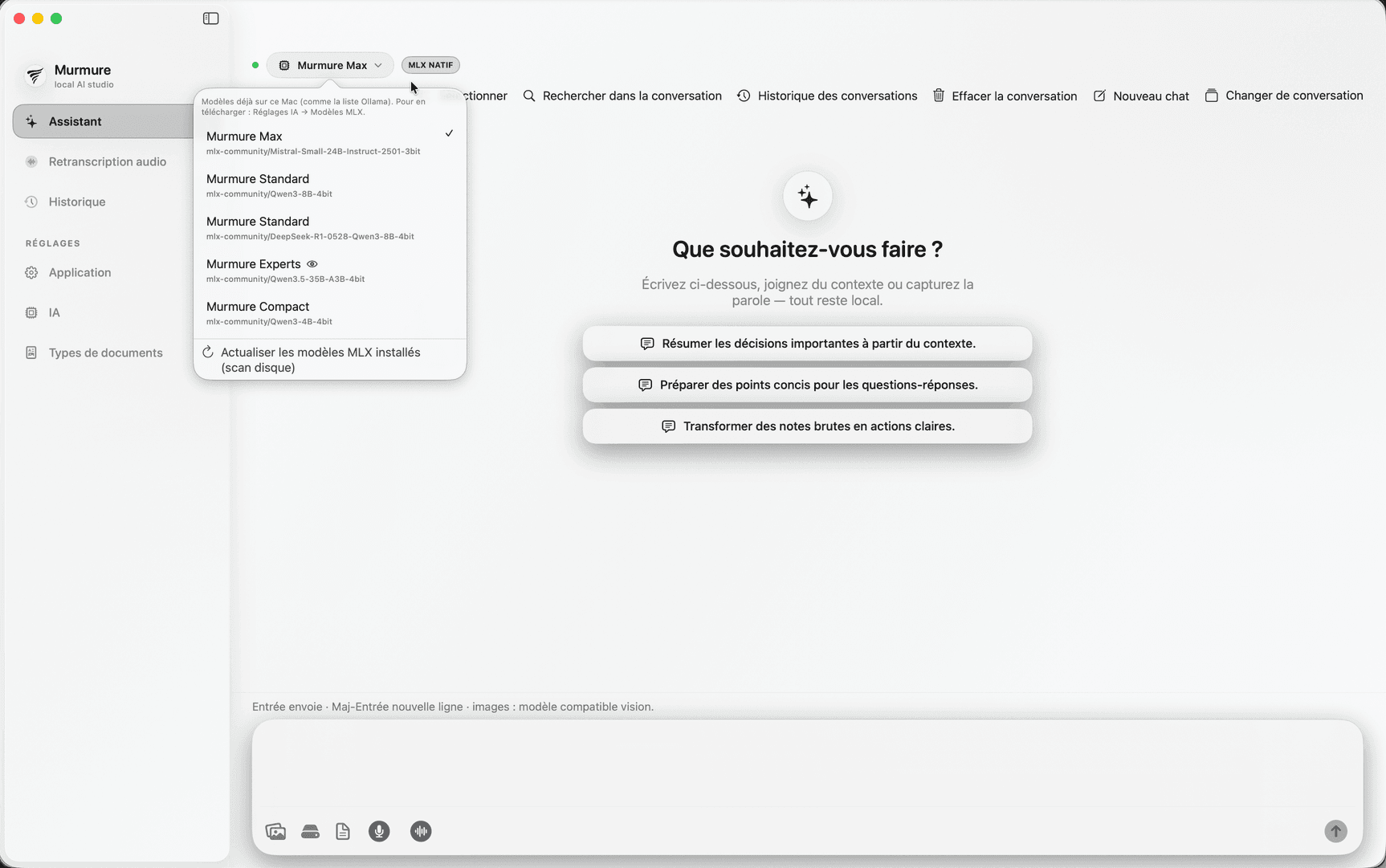Screen dimensions: 1386x868
Task: Attach a document with the file icon
Action: [x=343, y=831]
